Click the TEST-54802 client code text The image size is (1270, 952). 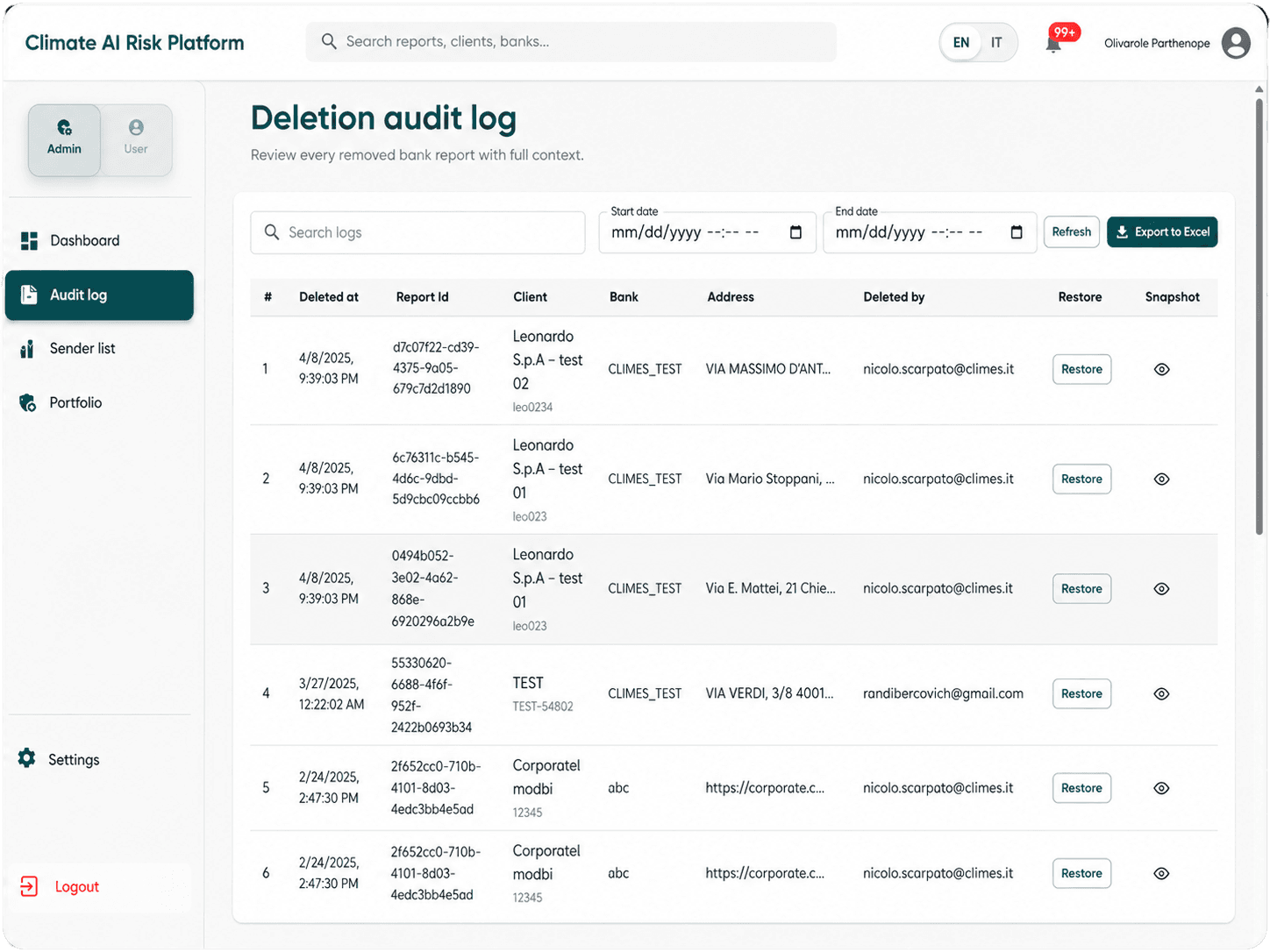(543, 707)
